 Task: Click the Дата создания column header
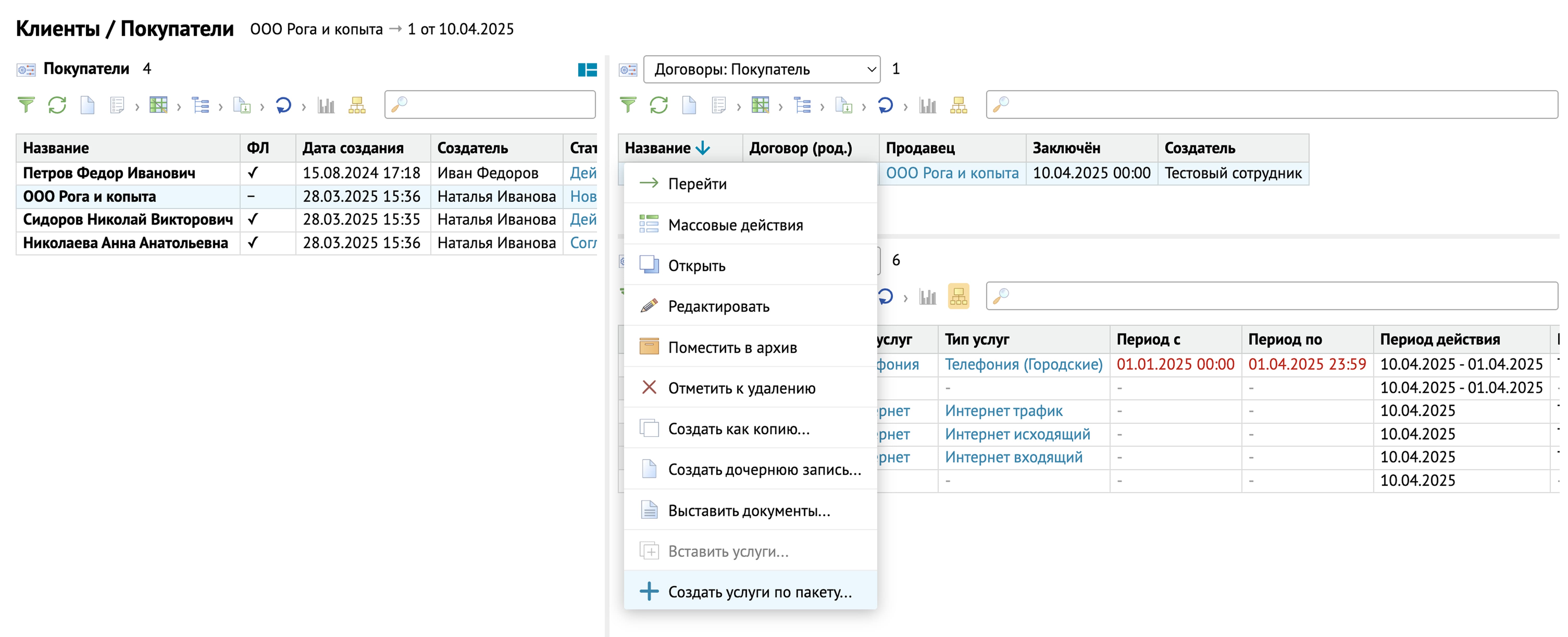point(363,148)
